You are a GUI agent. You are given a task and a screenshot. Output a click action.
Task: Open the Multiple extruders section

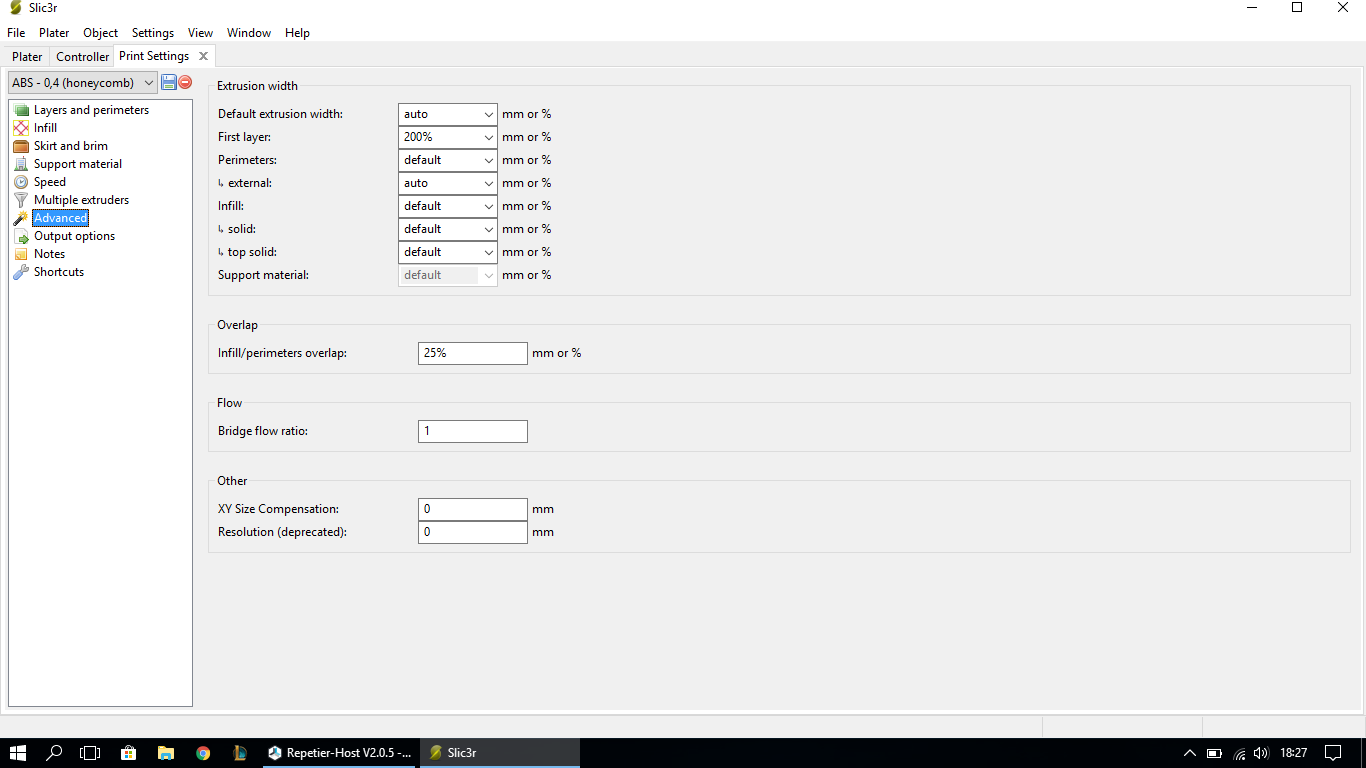tap(81, 200)
